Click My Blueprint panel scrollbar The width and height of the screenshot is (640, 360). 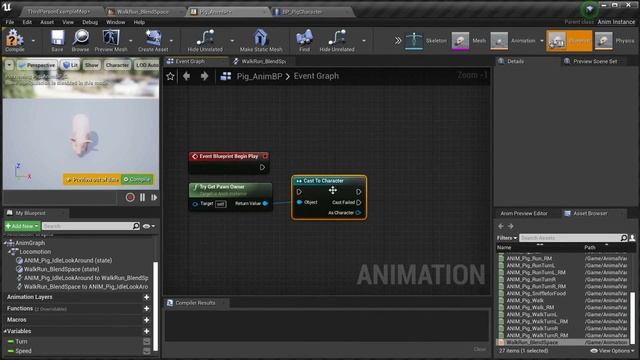click(x=156, y=306)
